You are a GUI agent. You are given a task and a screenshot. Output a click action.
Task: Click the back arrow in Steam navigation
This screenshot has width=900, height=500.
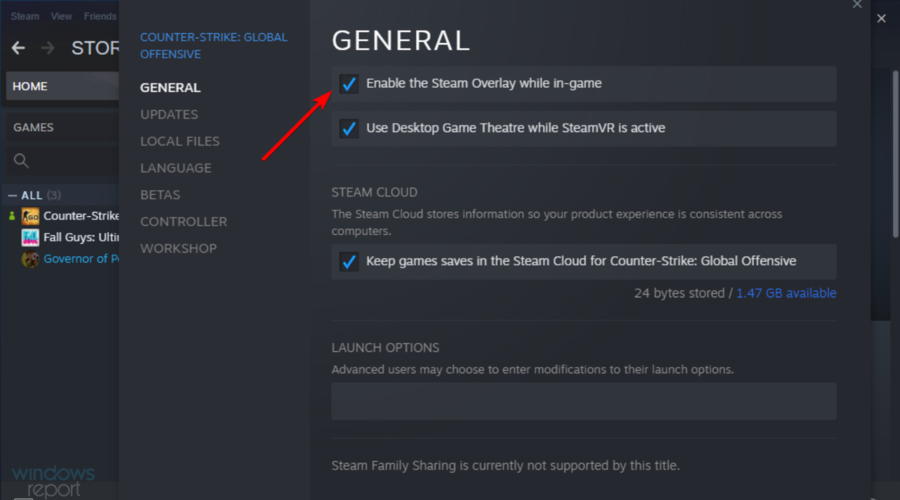18,48
